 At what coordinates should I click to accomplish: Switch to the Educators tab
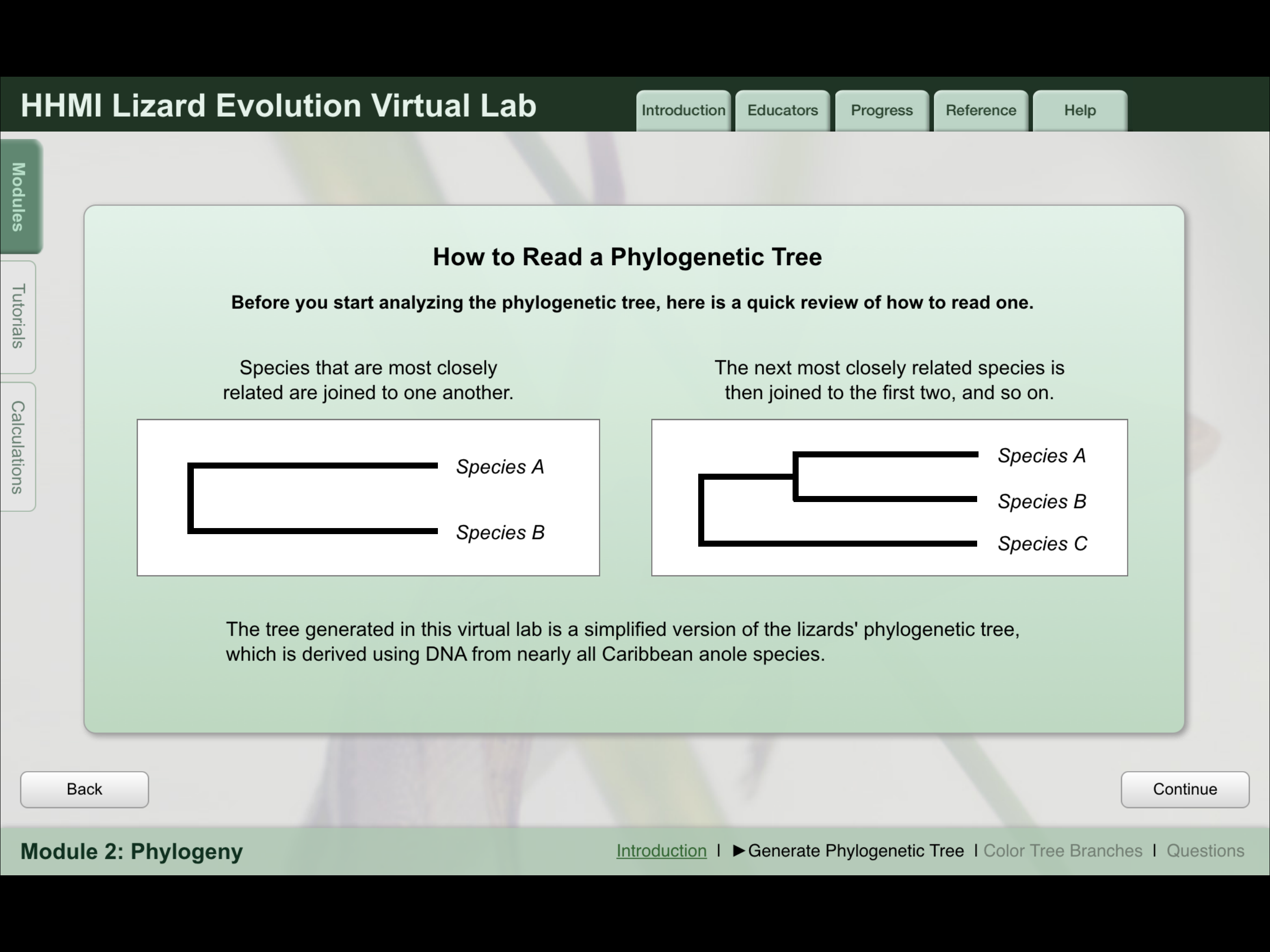pyautogui.click(x=782, y=110)
